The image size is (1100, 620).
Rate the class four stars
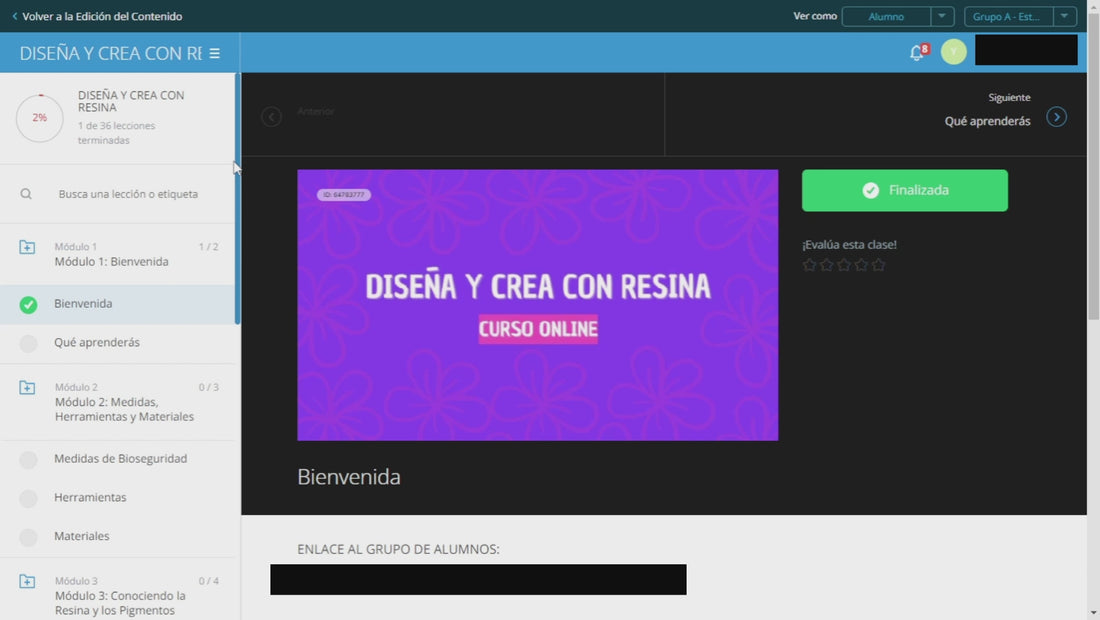coord(861,265)
